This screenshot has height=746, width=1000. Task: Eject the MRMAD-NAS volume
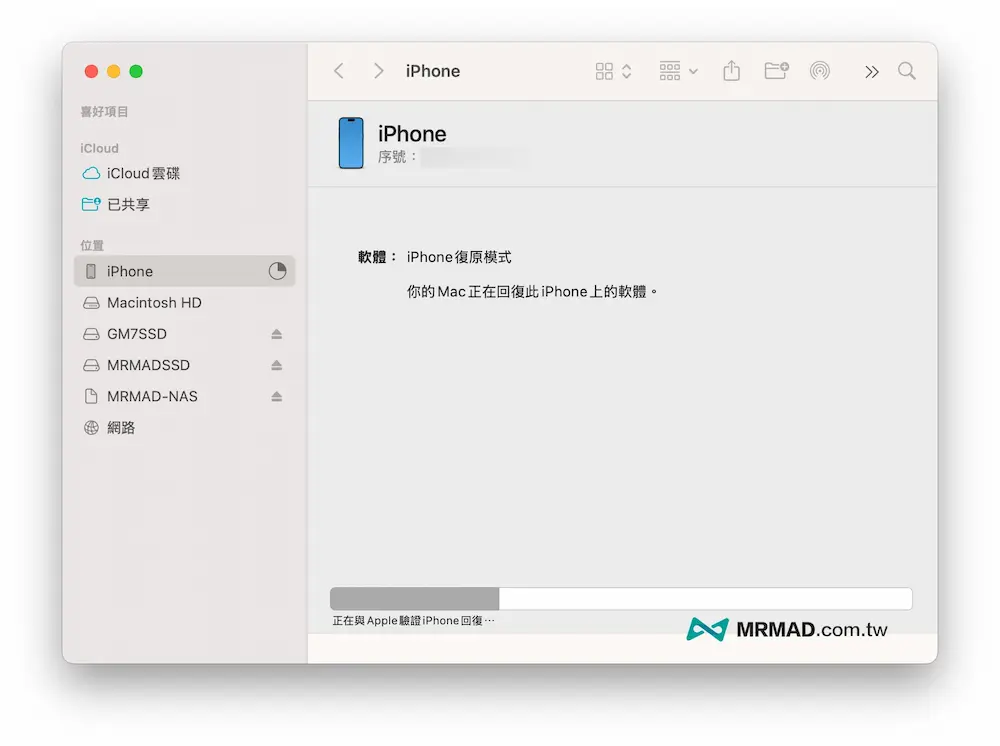(x=277, y=396)
